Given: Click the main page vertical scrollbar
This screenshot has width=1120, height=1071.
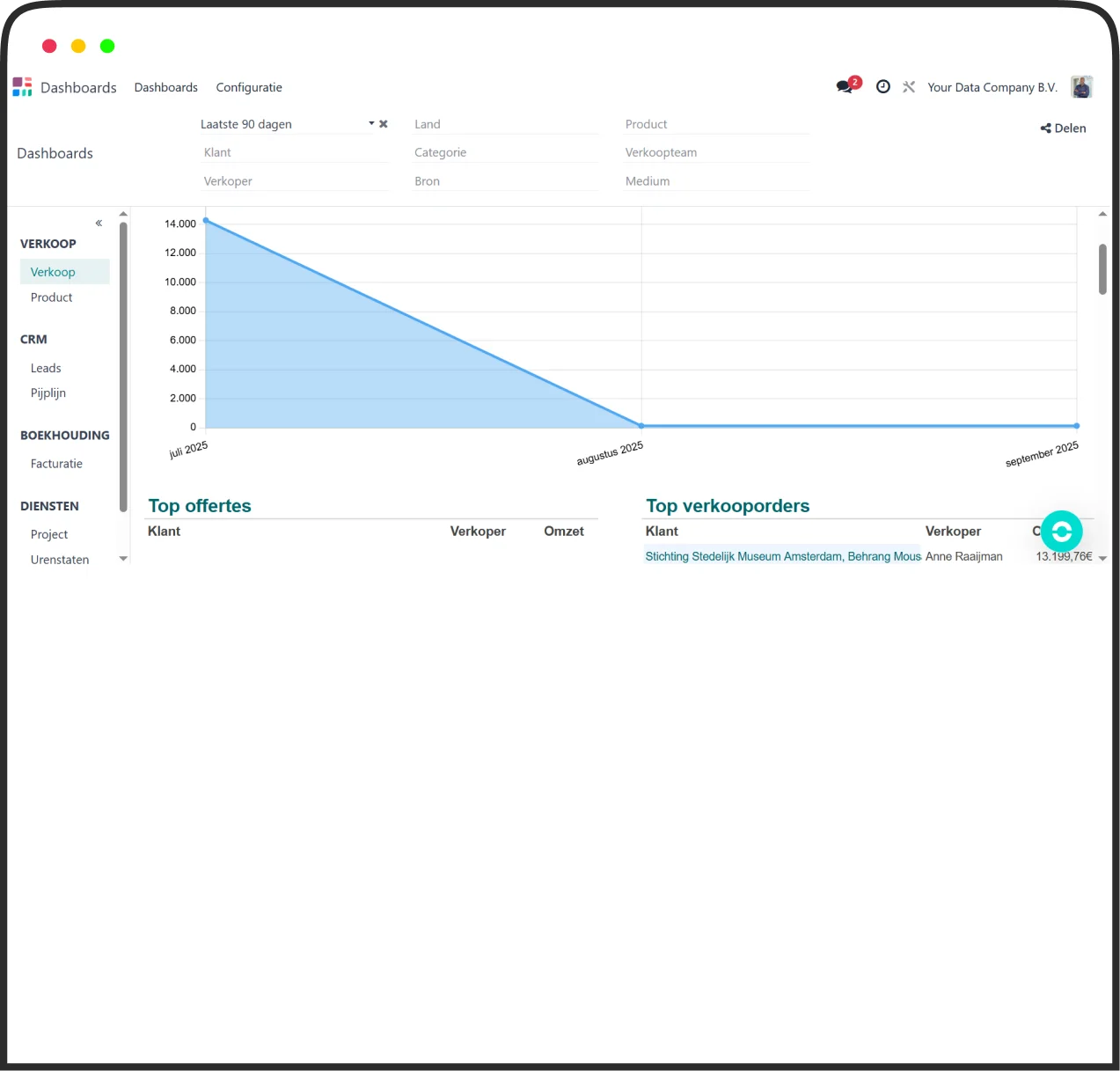Looking at the screenshot, I should 1102,269.
